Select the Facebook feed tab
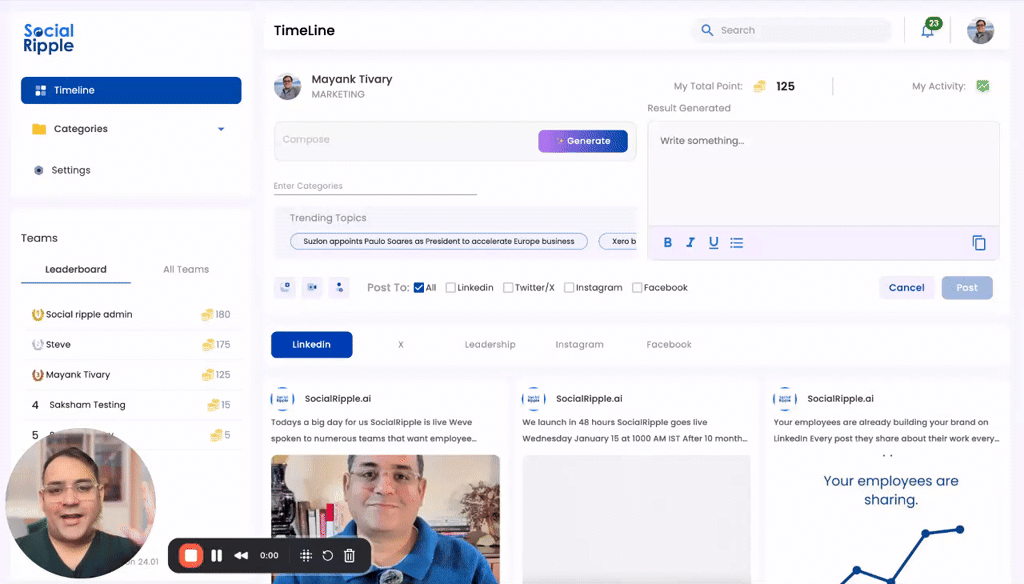This screenshot has height=584, width=1024. [x=668, y=344]
